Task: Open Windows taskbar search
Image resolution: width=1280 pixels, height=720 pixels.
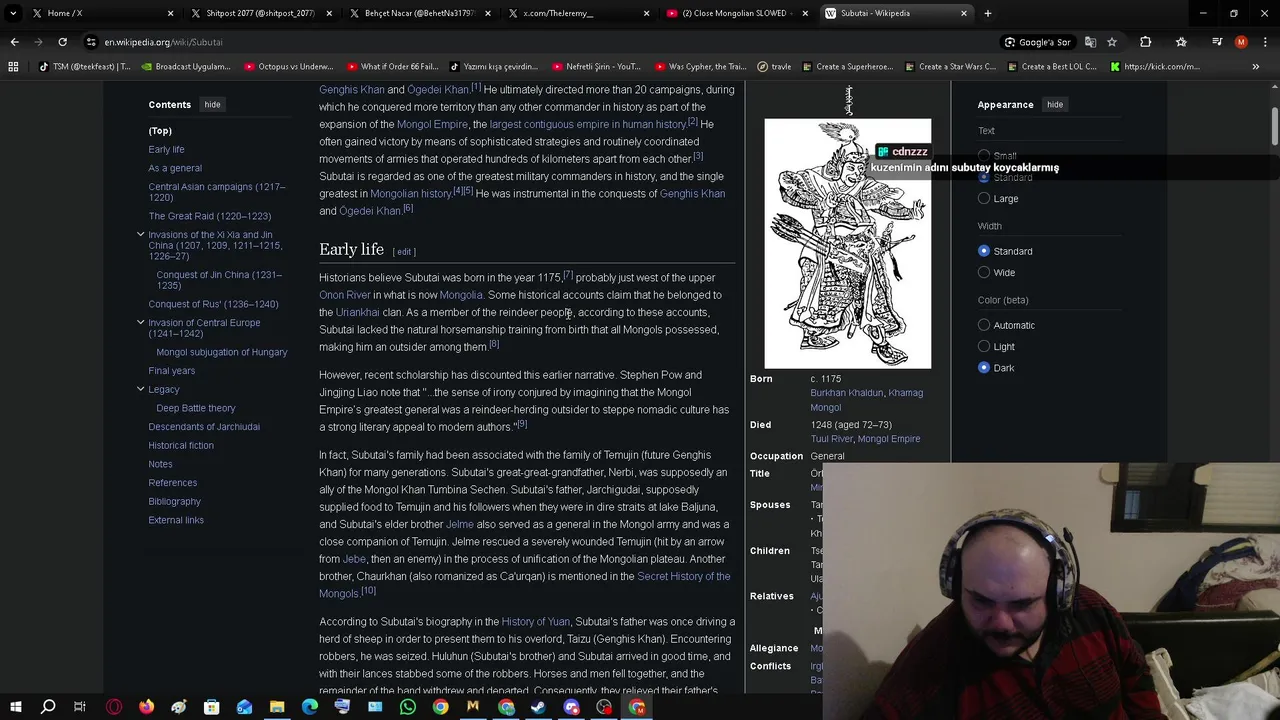Action: click(47, 707)
